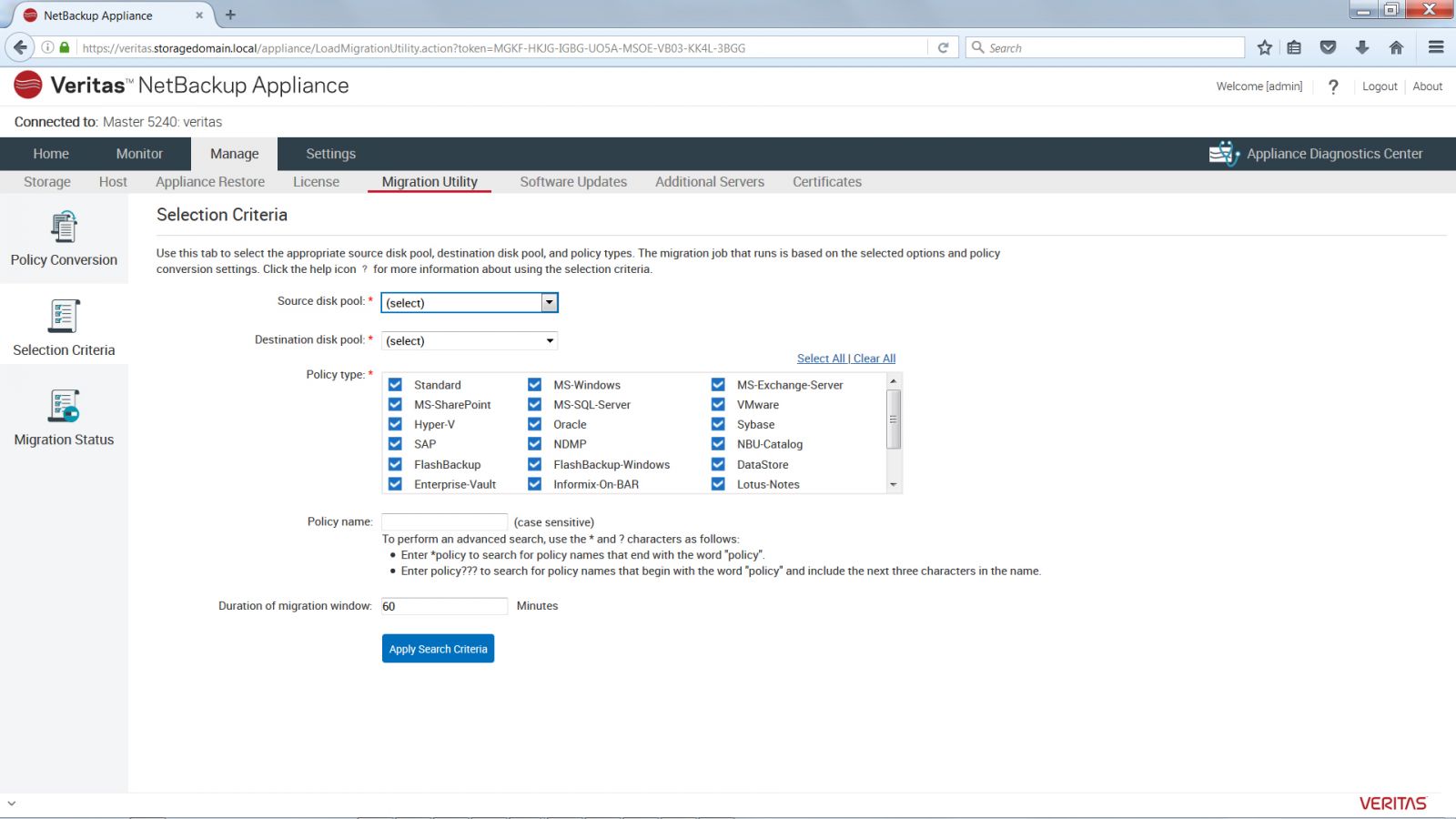Open Host submenu tab
The width and height of the screenshot is (1456, 819).
(x=113, y=182)
